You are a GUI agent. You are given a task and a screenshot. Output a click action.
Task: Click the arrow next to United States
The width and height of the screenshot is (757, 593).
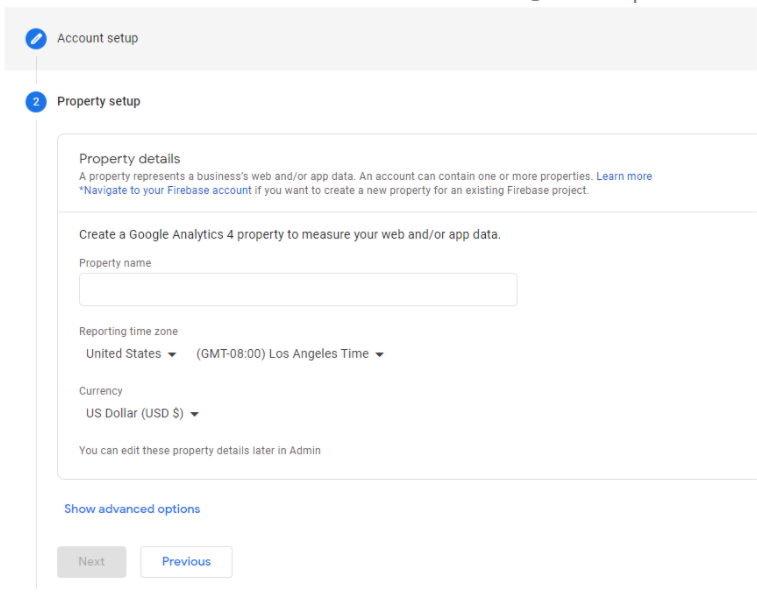pos(172,355)
